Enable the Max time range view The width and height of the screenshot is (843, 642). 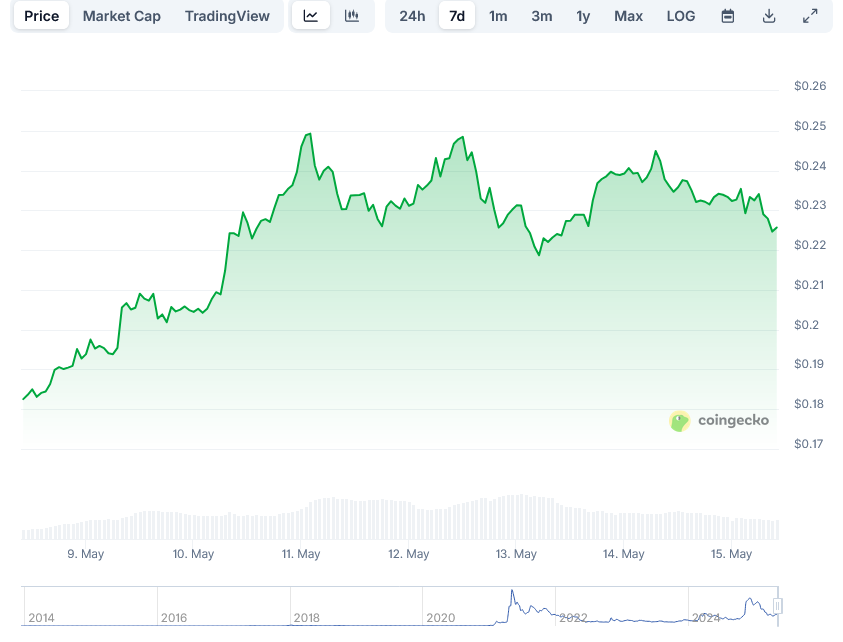click(x=628, y=15)
